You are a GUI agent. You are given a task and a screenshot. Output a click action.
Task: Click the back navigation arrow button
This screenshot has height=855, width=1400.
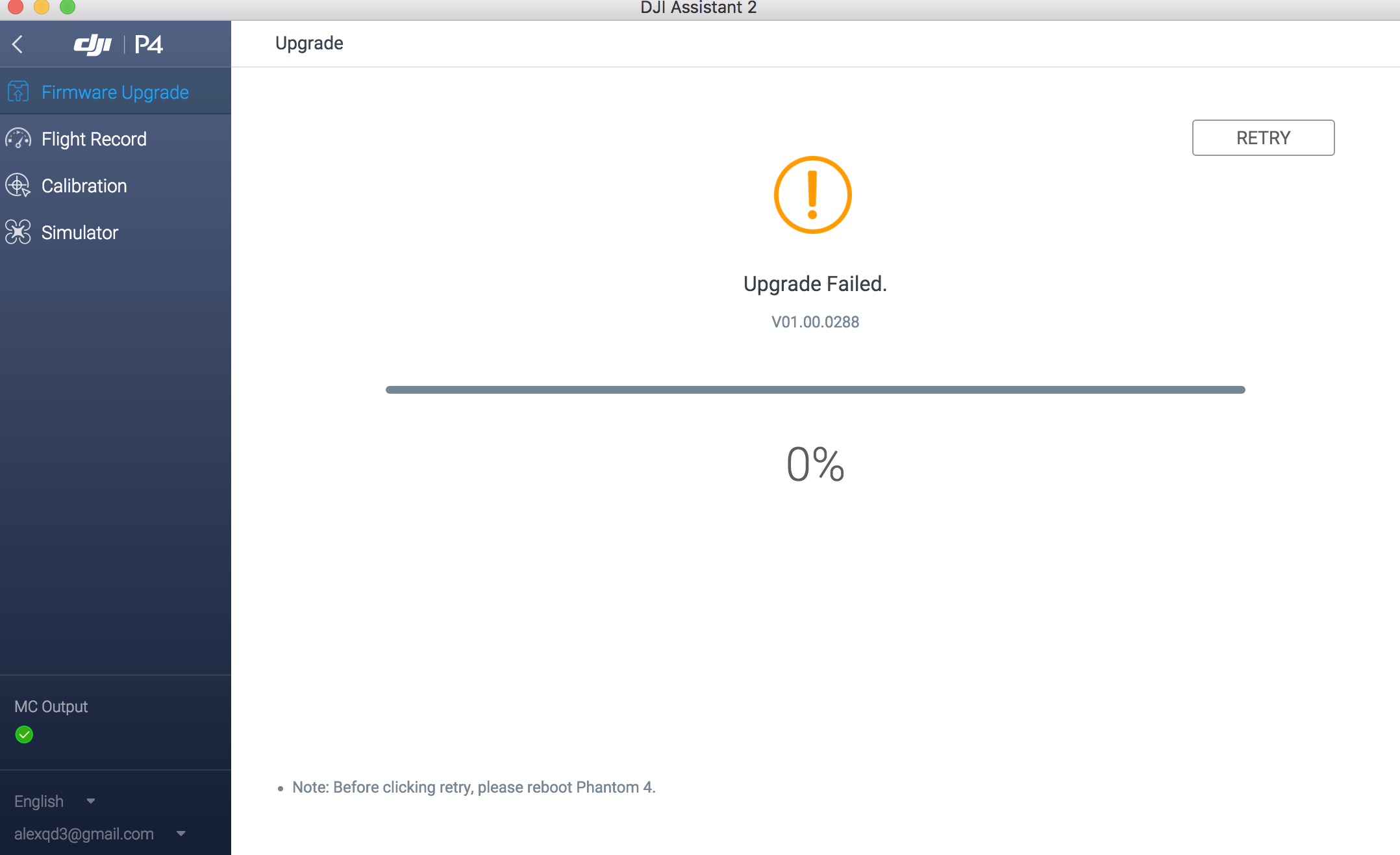coord(20,43)
